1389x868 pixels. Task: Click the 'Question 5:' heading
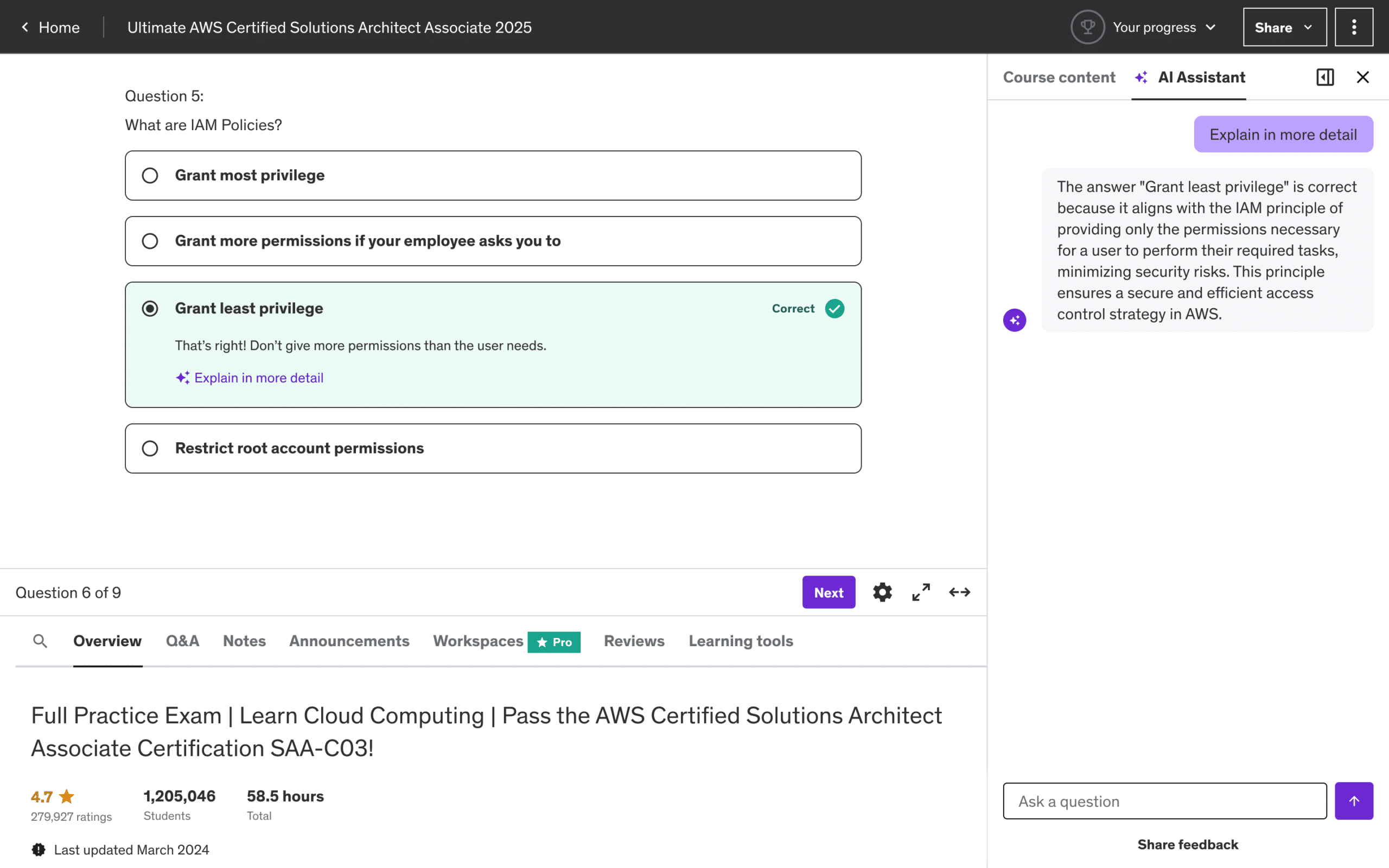[x=164, y=96]
